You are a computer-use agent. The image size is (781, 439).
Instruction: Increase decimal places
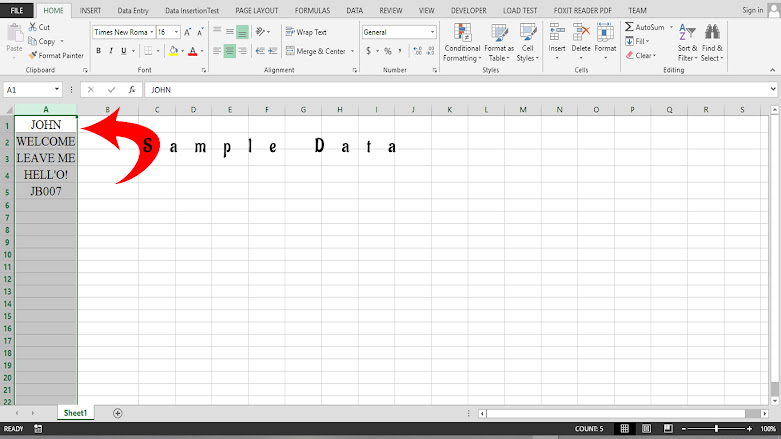[x=417, y=51]
